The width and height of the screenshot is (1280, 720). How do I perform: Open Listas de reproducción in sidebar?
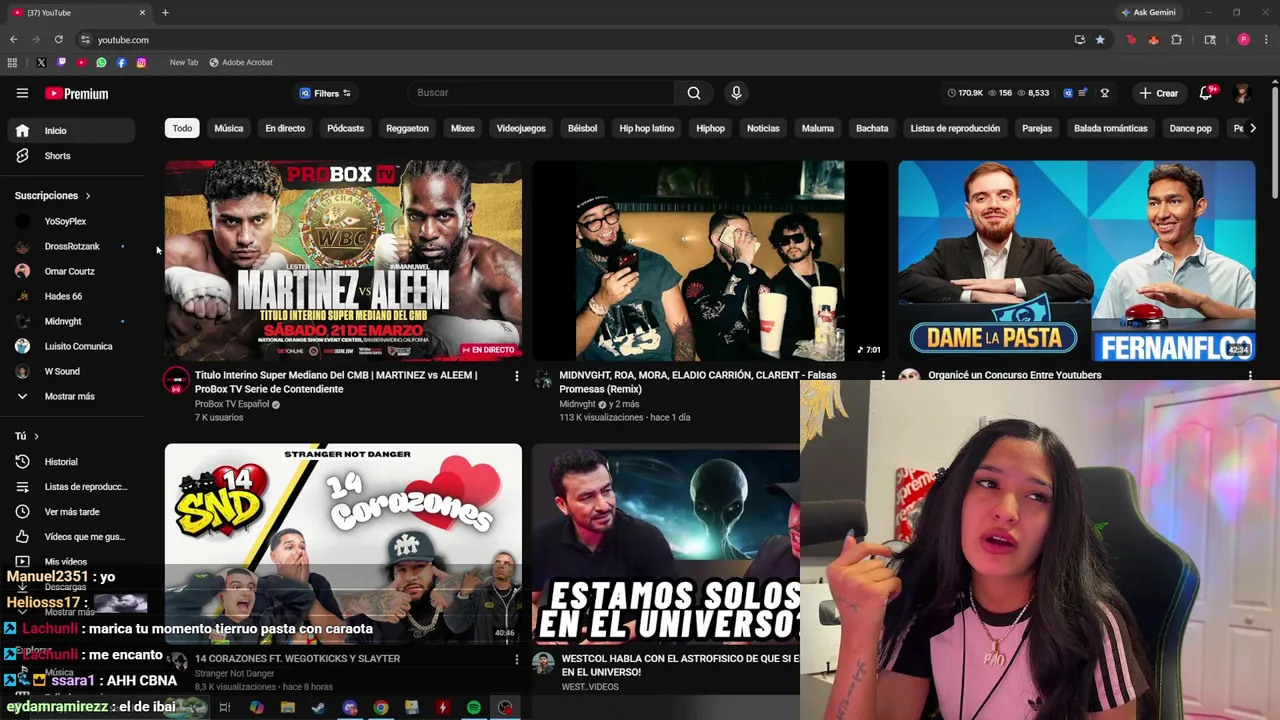click(x=71, y=487)
